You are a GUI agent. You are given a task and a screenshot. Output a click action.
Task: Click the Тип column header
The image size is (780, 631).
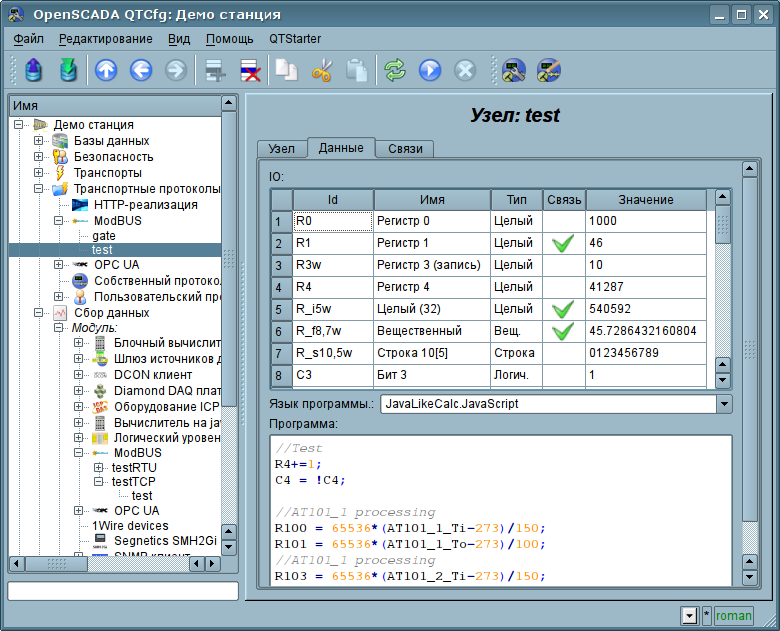516,200
